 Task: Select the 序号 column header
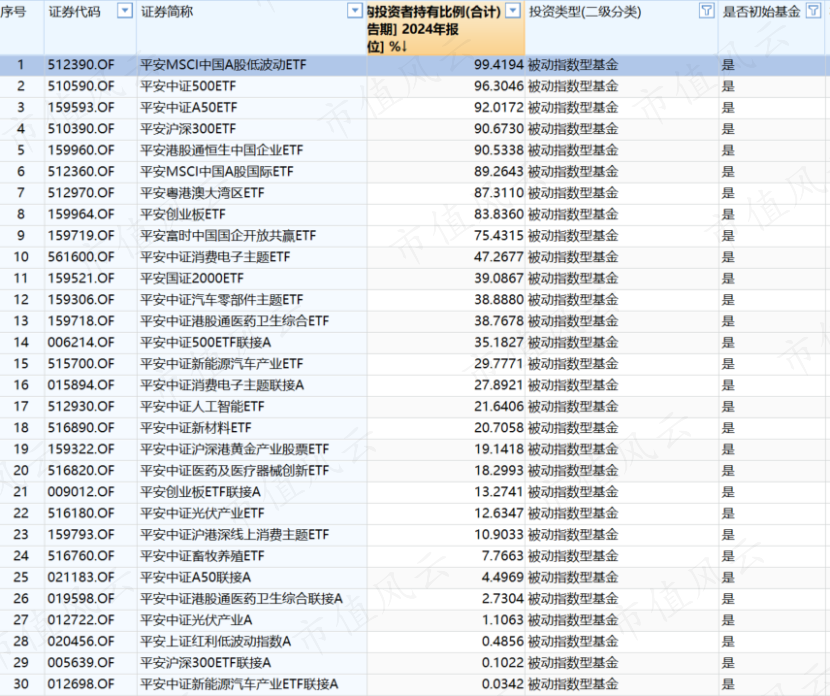[13, 12]
